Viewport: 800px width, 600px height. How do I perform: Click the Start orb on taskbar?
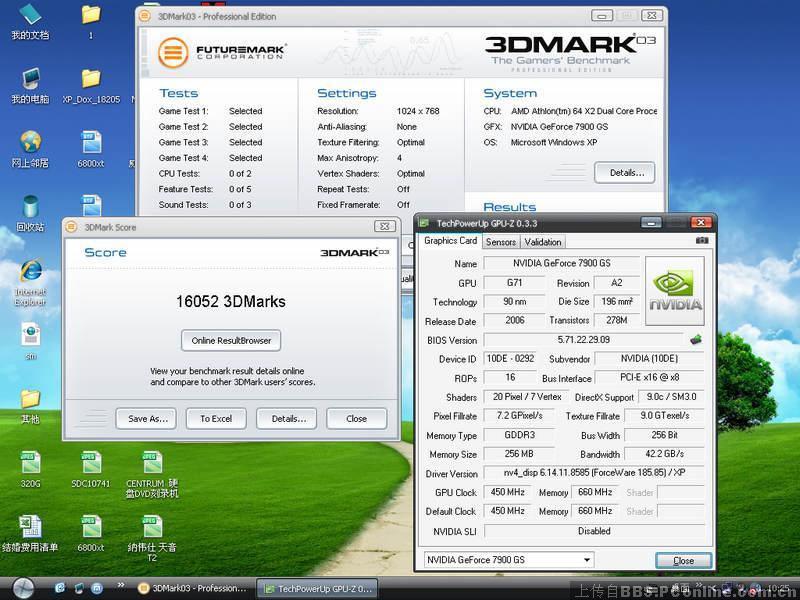point(23,588)
